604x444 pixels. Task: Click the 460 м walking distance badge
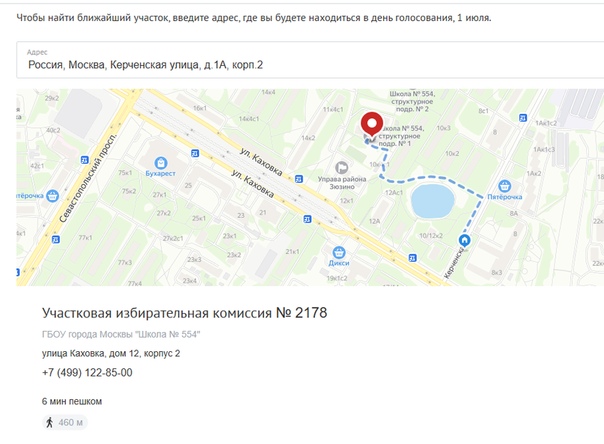pyautogui.click(x=65, y=422)
